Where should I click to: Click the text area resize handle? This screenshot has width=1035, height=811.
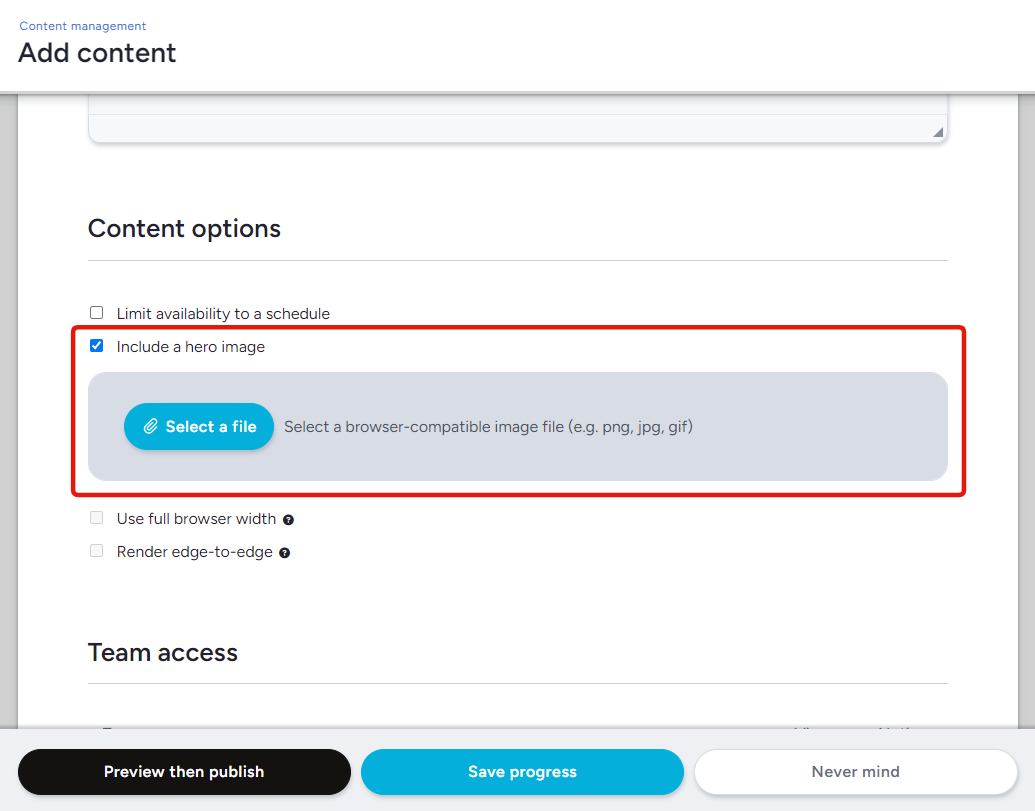[937, 132]
